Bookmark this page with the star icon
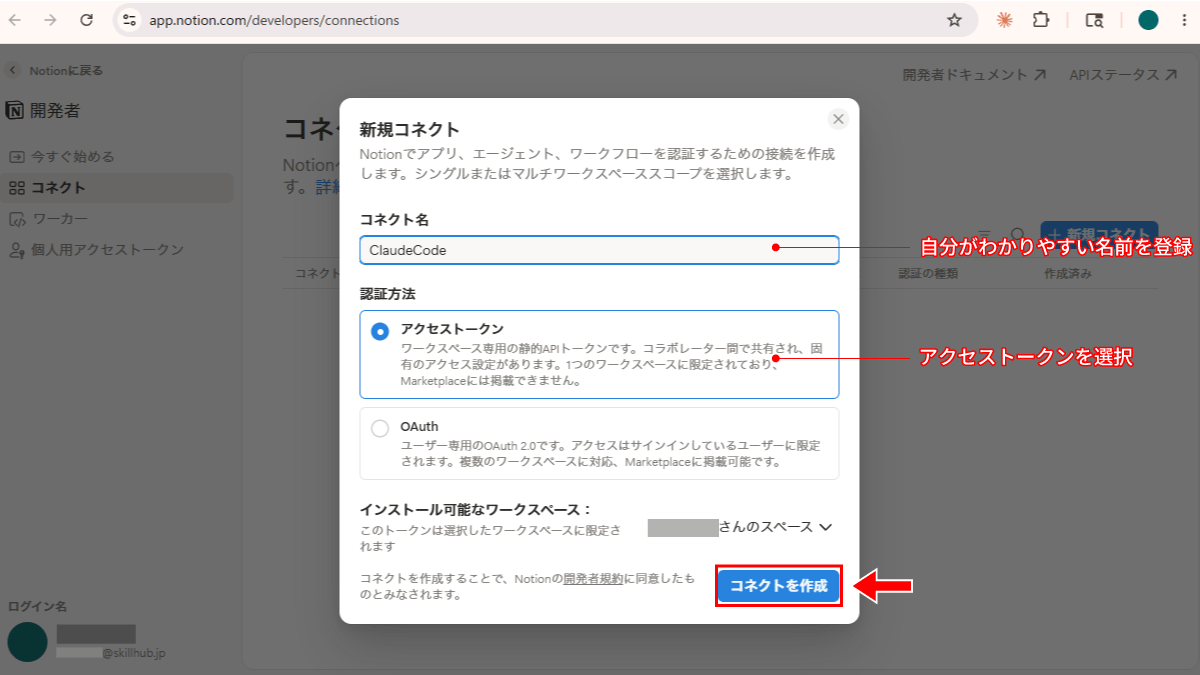 point(954,20)
